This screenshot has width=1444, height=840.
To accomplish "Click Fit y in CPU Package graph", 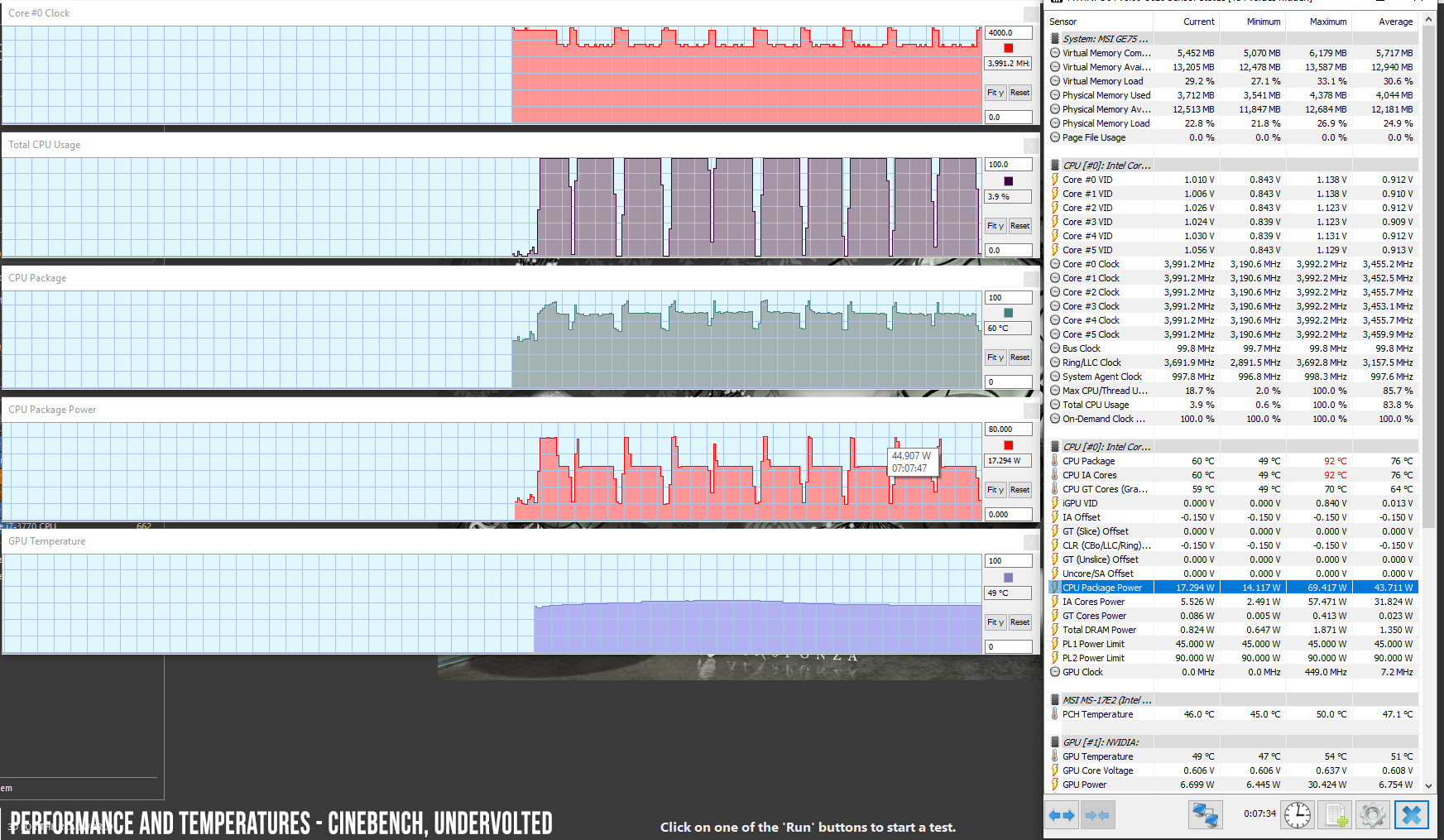I will [x=995, y=358].
